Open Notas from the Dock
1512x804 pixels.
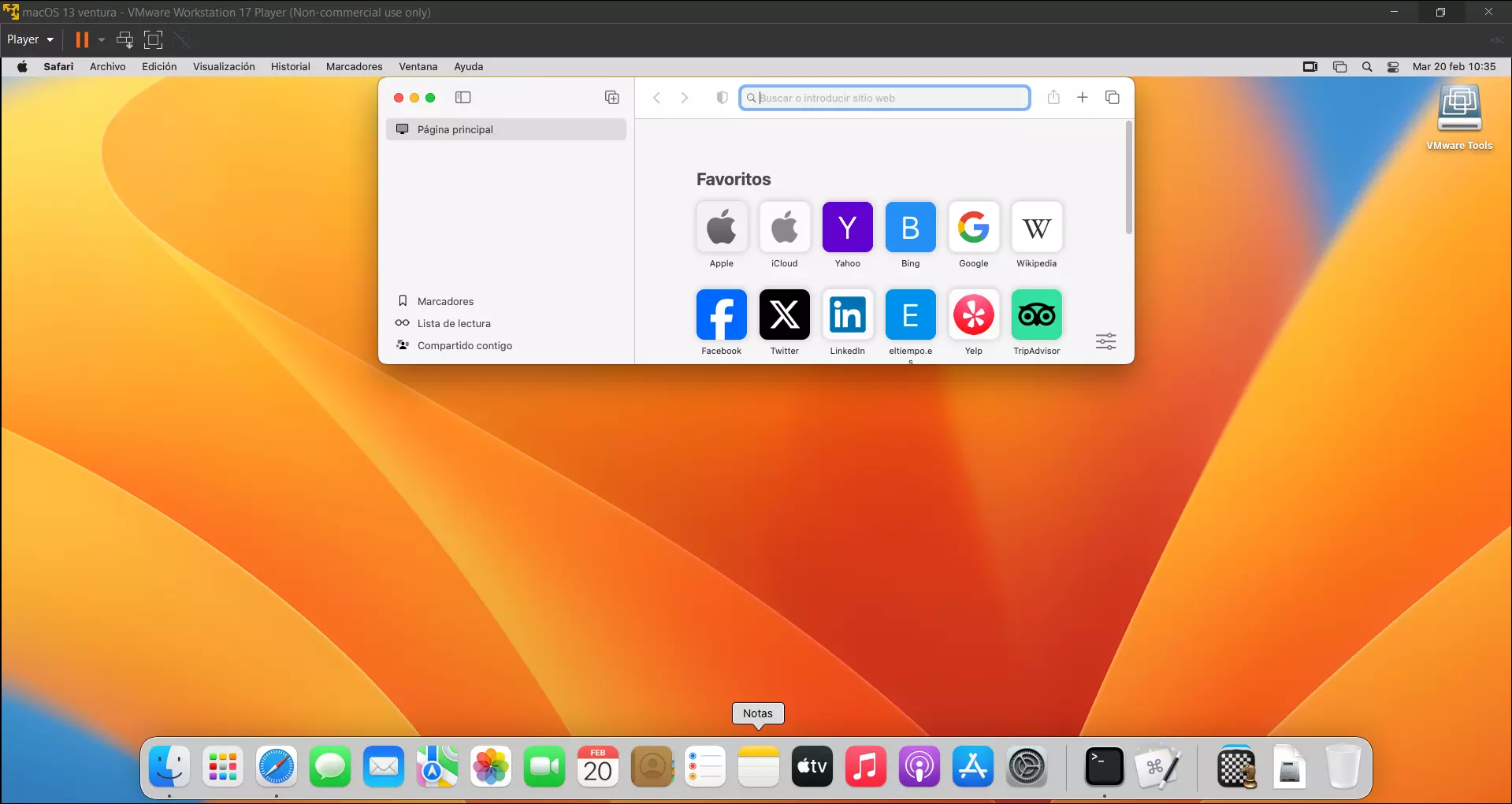pos(759,766)
